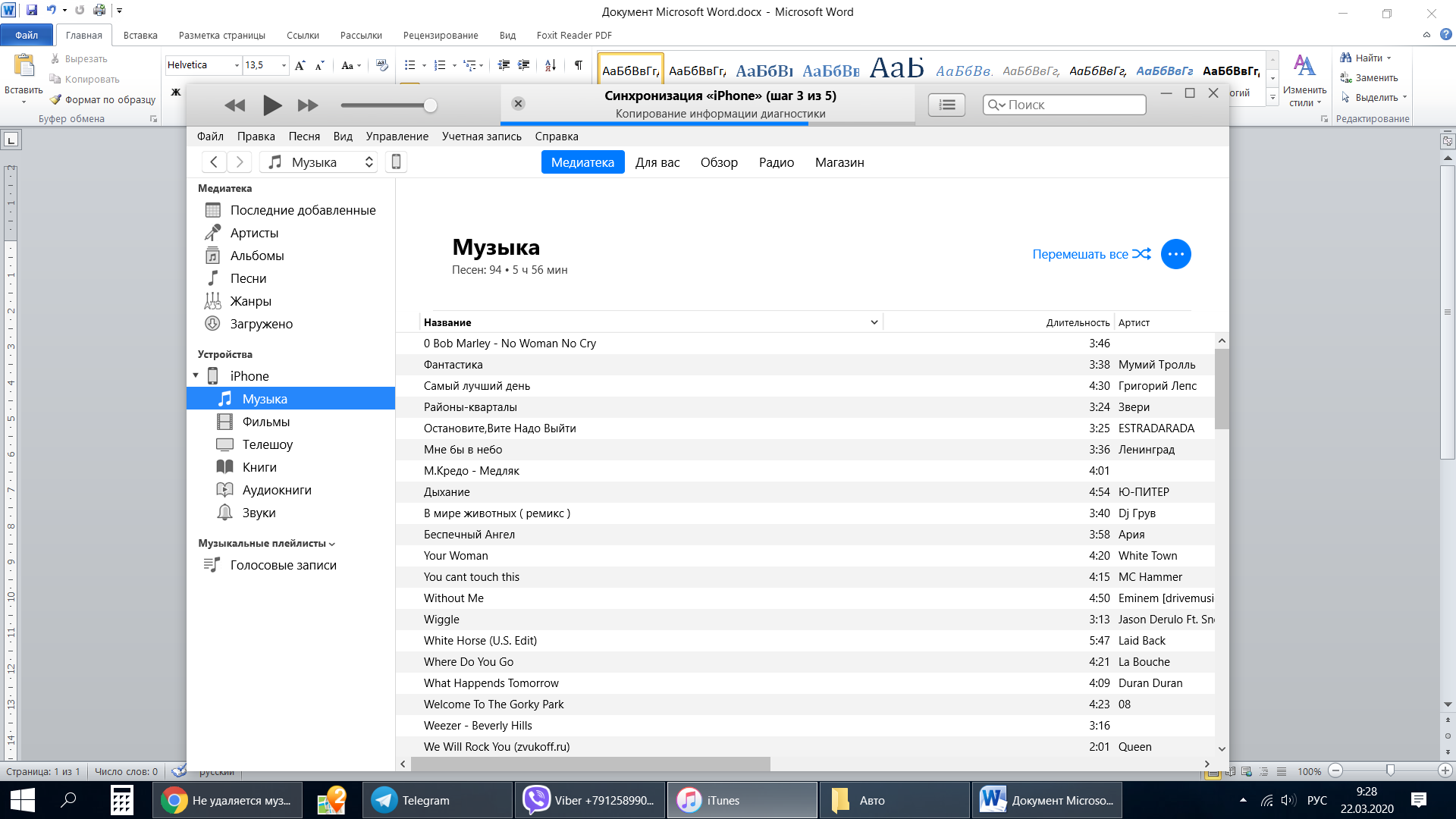This screenshot has height=819, width=1456.
Task: Open iTunes Правка menu
Action: (256, 136)
